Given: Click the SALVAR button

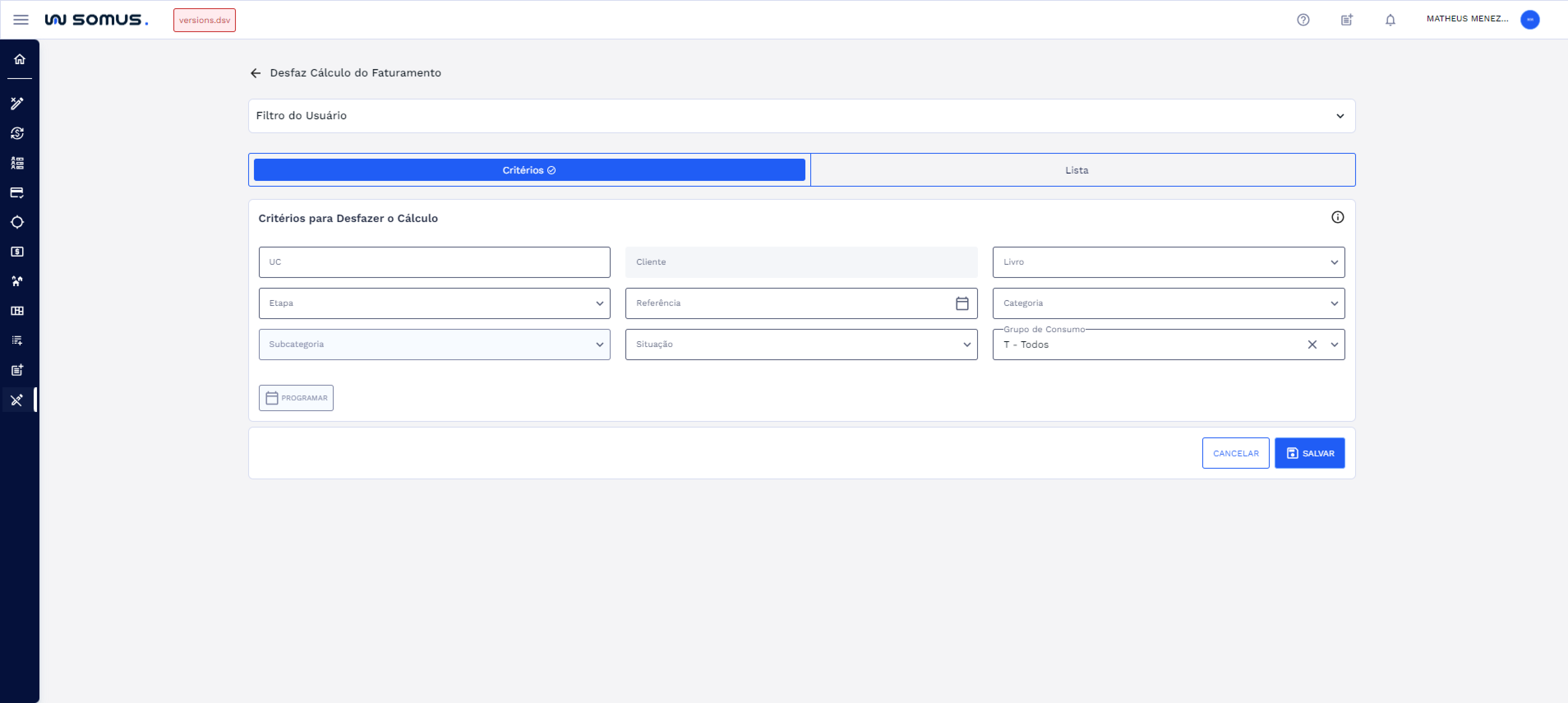Looking at the screenshot, I should (1309, 453).
